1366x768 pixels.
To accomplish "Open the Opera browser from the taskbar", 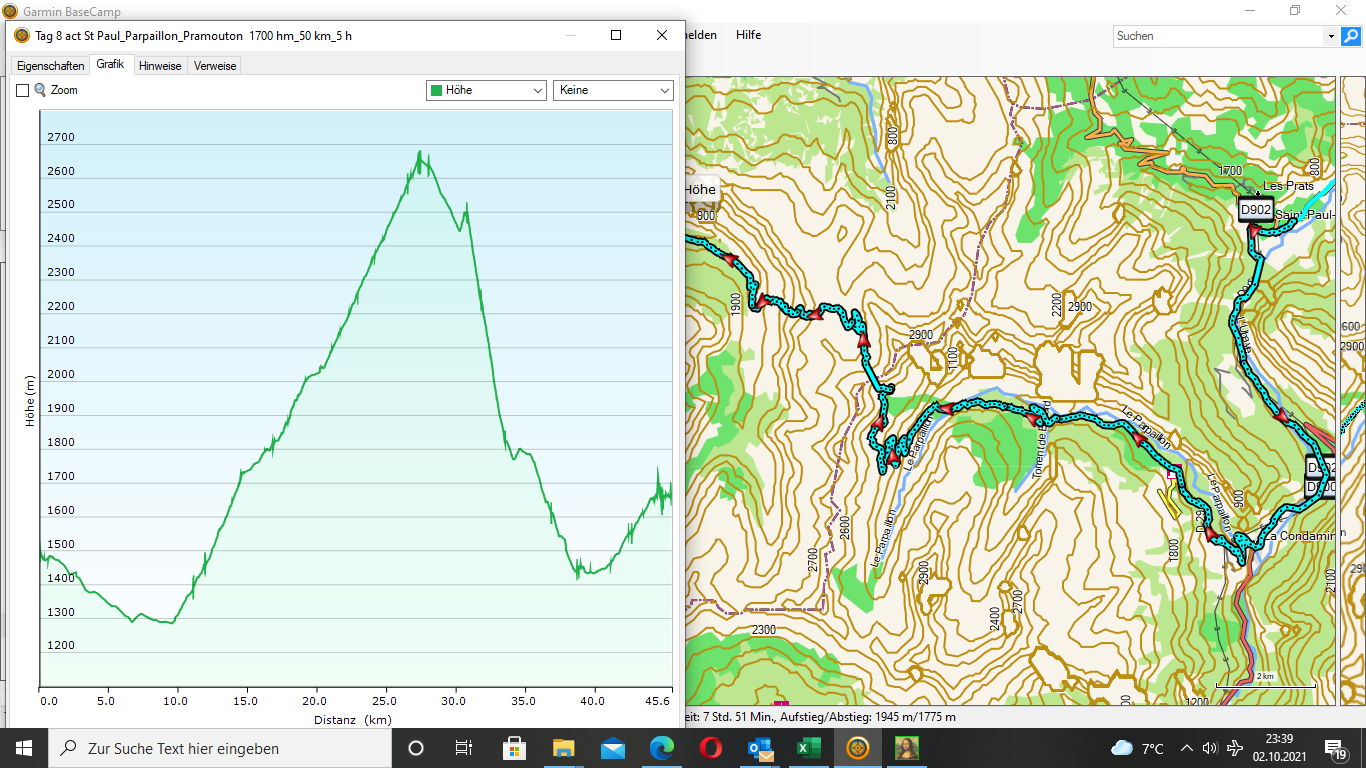I will (711, 748).
